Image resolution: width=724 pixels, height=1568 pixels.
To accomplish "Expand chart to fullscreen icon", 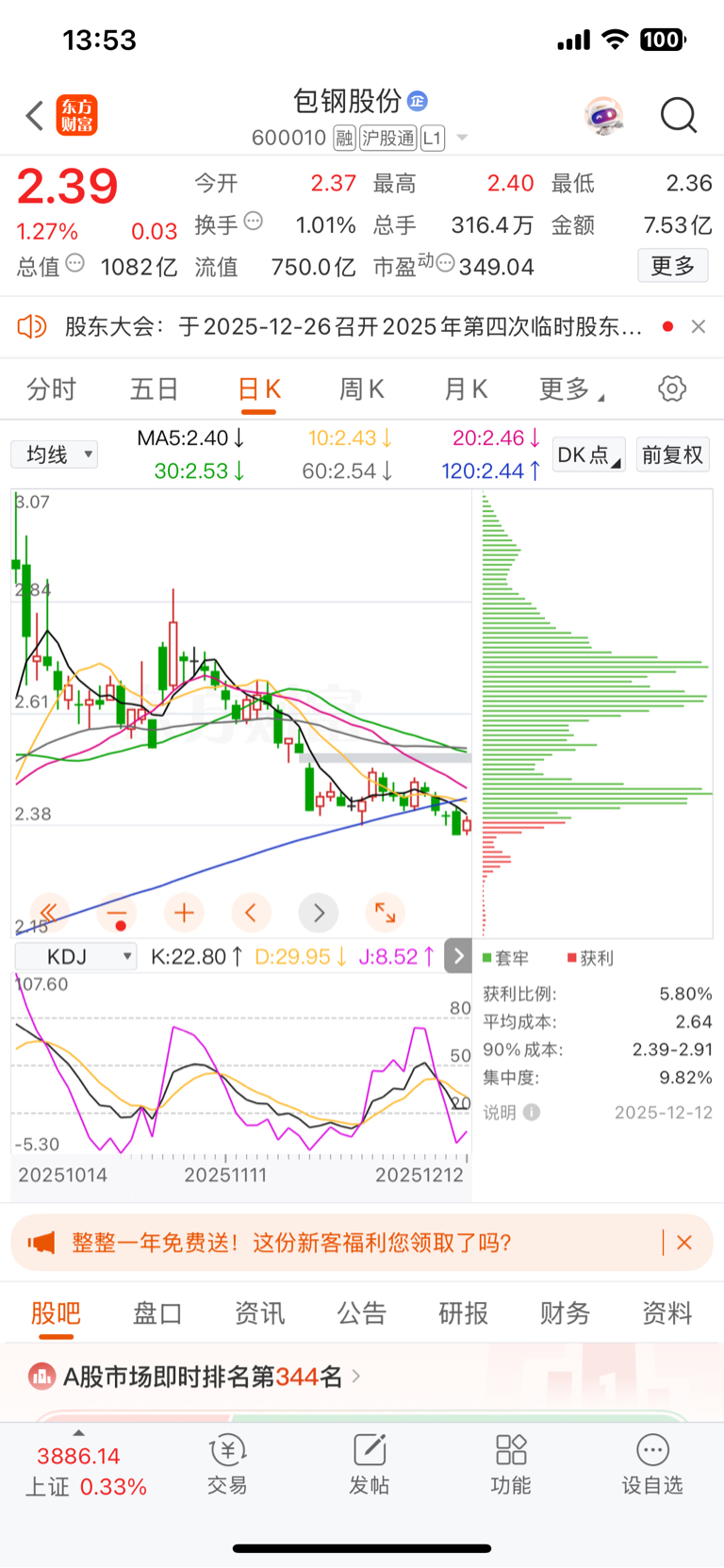I will pos(385,913).
